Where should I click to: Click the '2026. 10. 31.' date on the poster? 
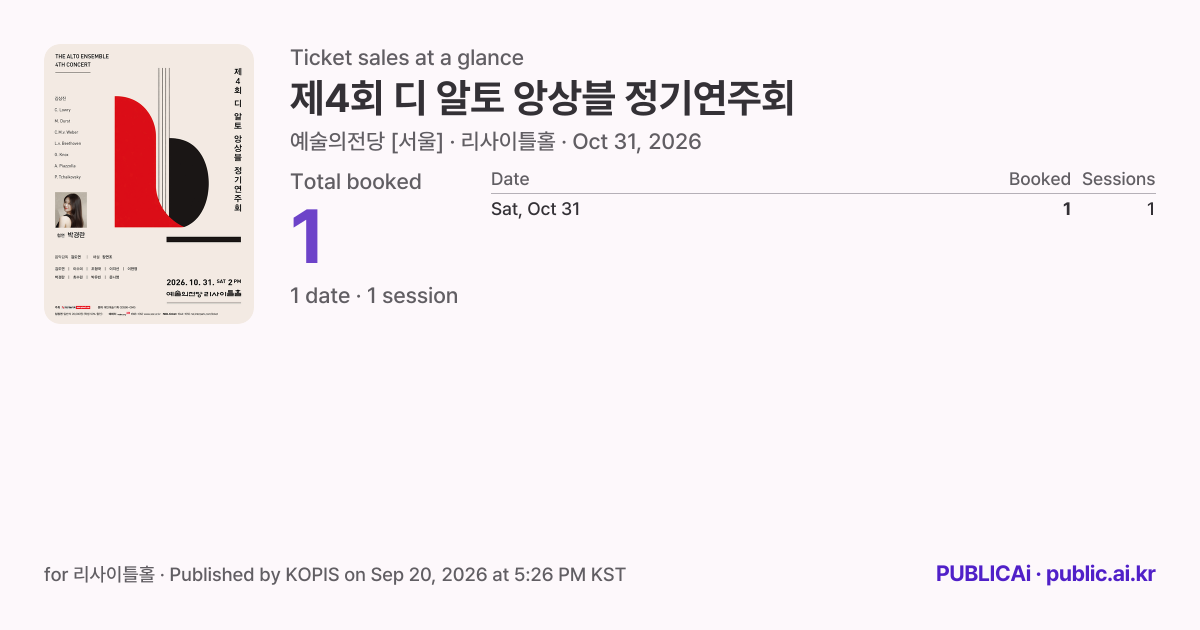(x=190, y=282)
